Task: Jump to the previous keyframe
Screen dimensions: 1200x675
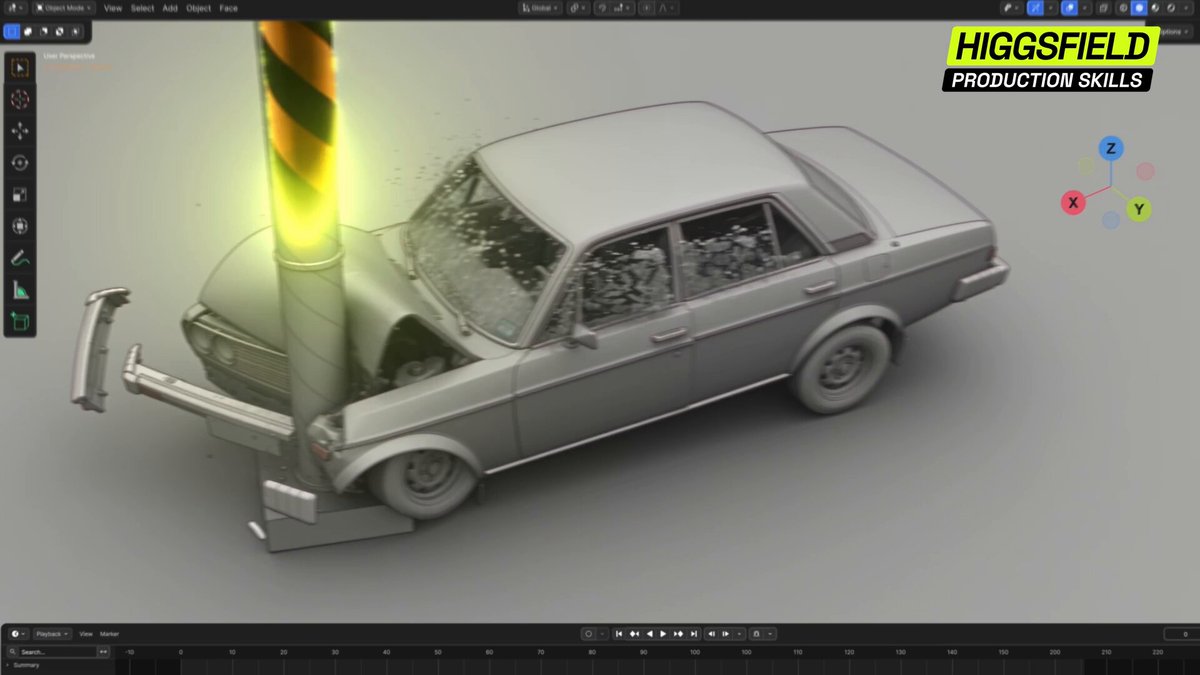Action: (x=634, y=634)
